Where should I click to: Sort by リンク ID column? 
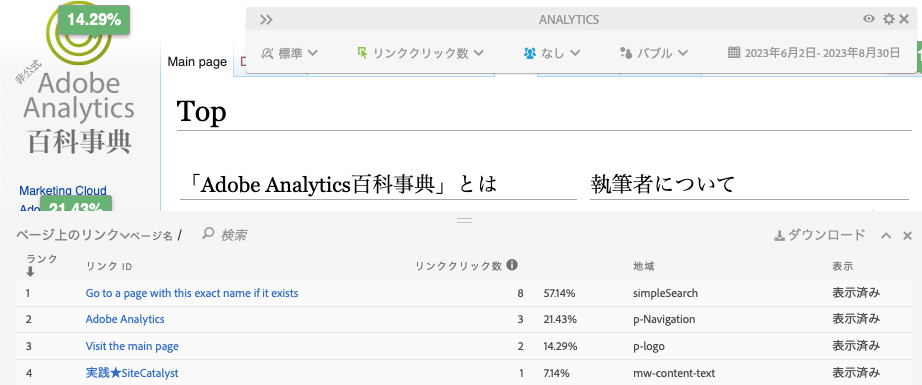[x=109, y=266]
